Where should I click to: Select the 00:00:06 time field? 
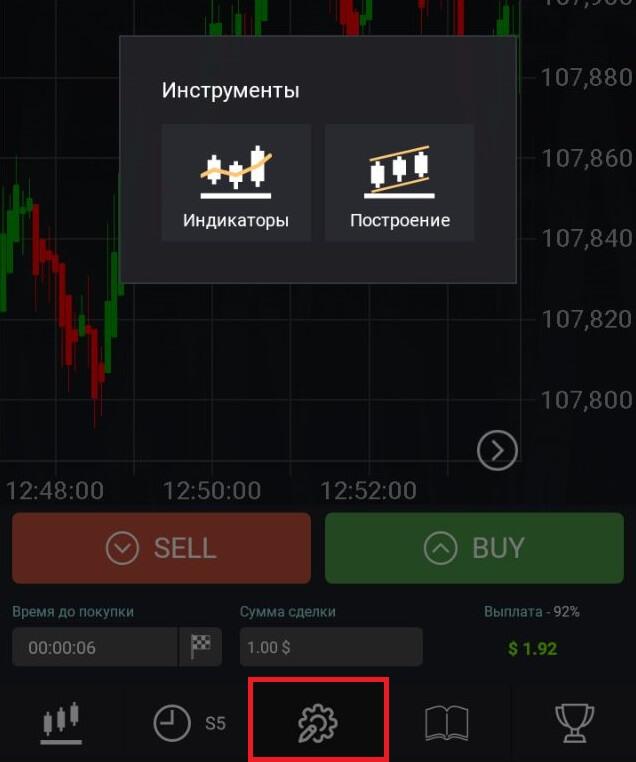pos(95,647)
